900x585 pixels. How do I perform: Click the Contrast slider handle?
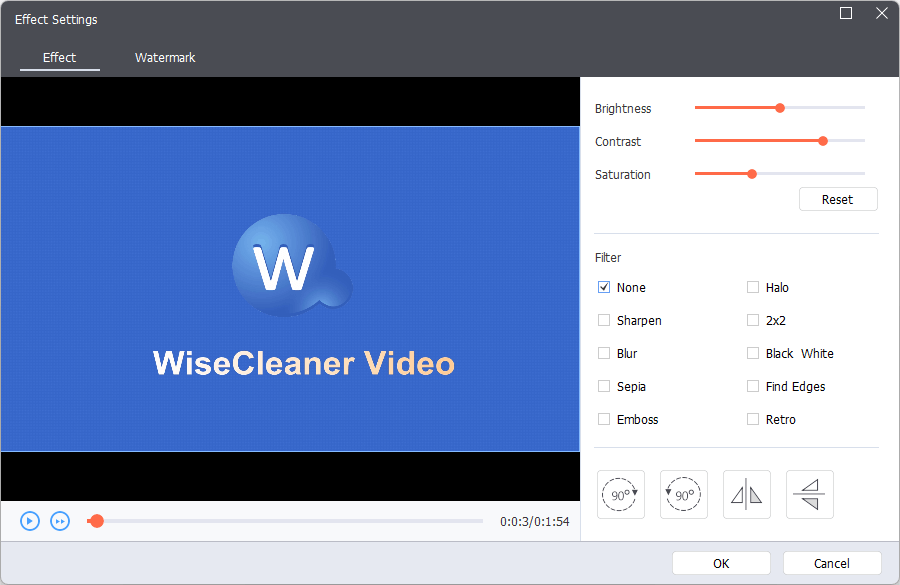click(823, 141)
